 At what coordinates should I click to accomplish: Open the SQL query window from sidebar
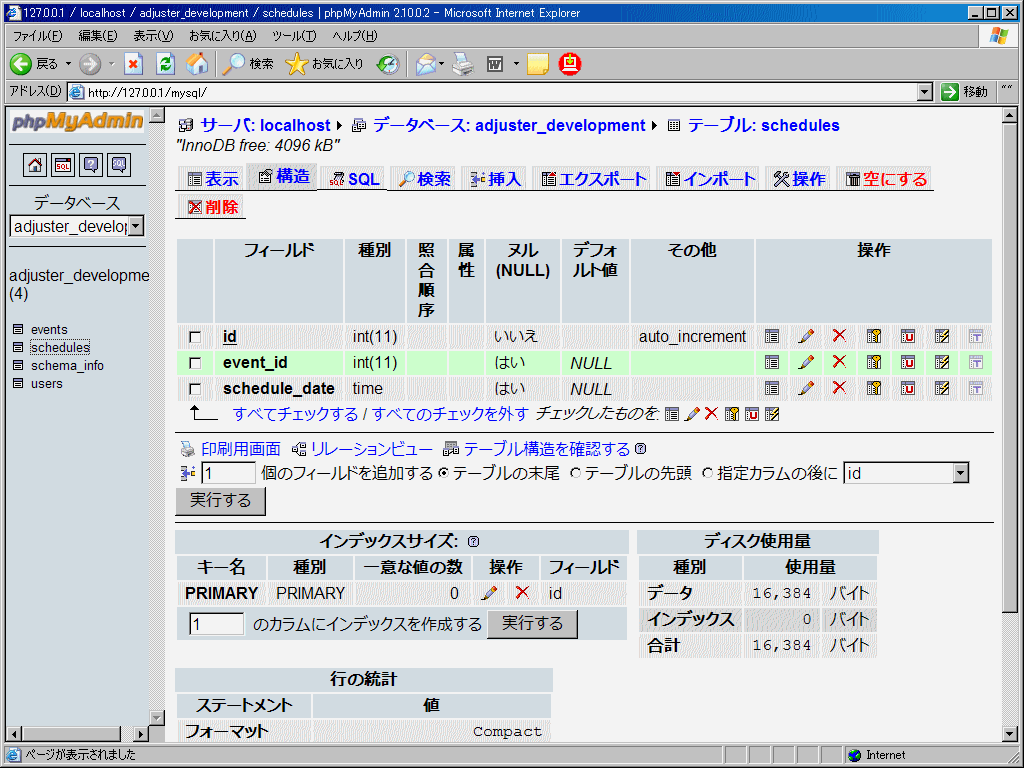[x=62, y=165]
